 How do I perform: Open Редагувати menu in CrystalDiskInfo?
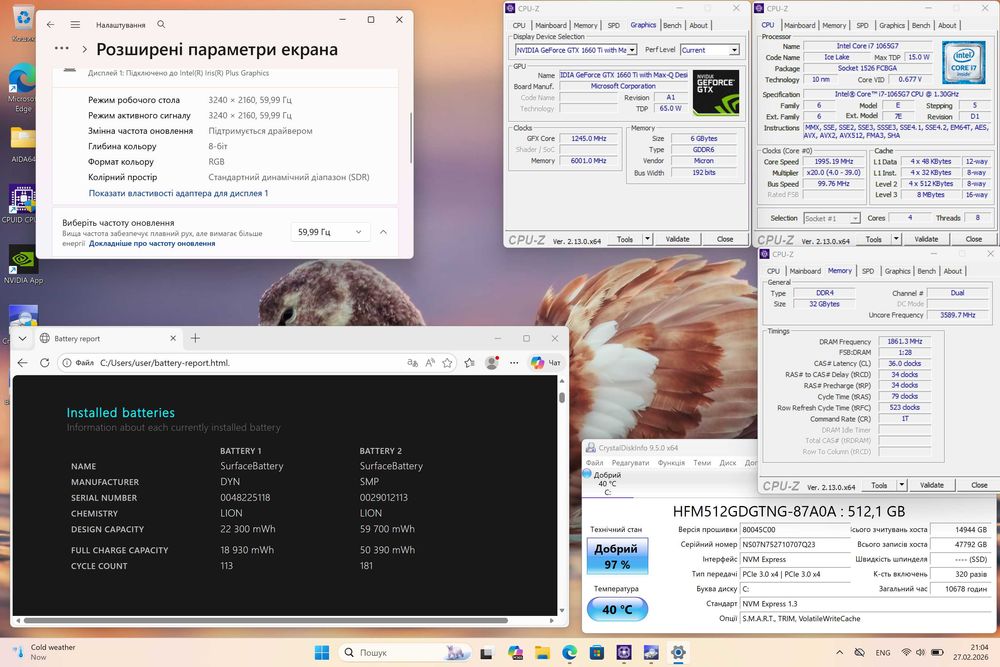[630, 462]
